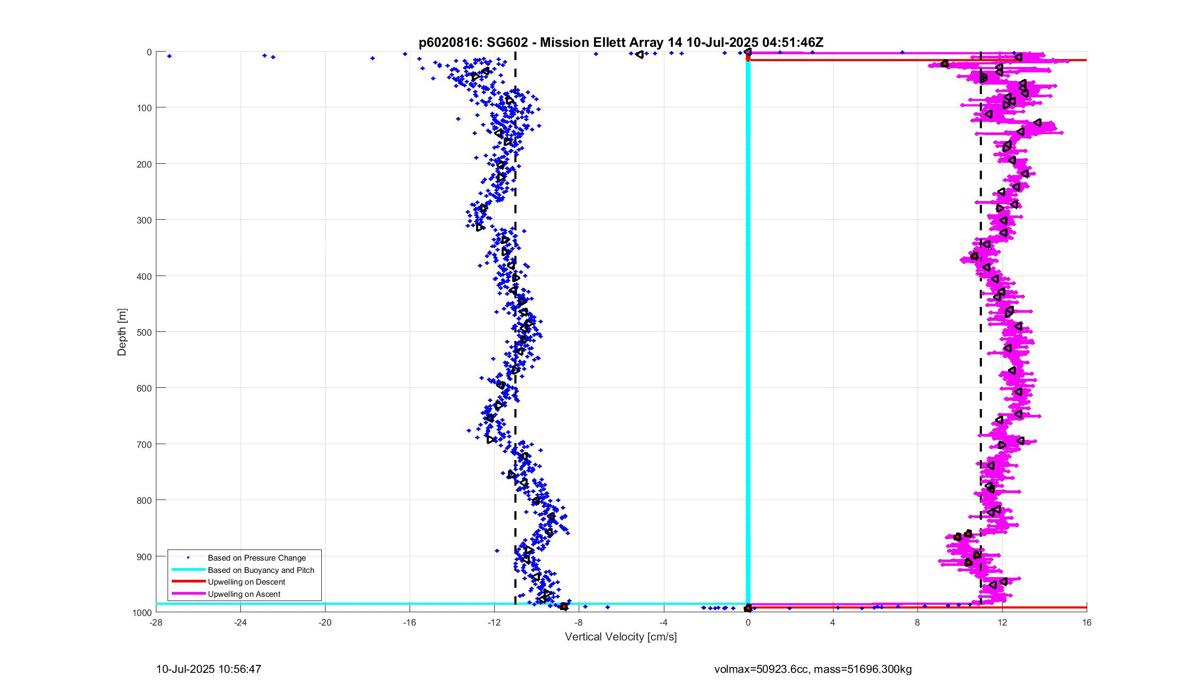Click the depth tick label '600'

point(143,388)
